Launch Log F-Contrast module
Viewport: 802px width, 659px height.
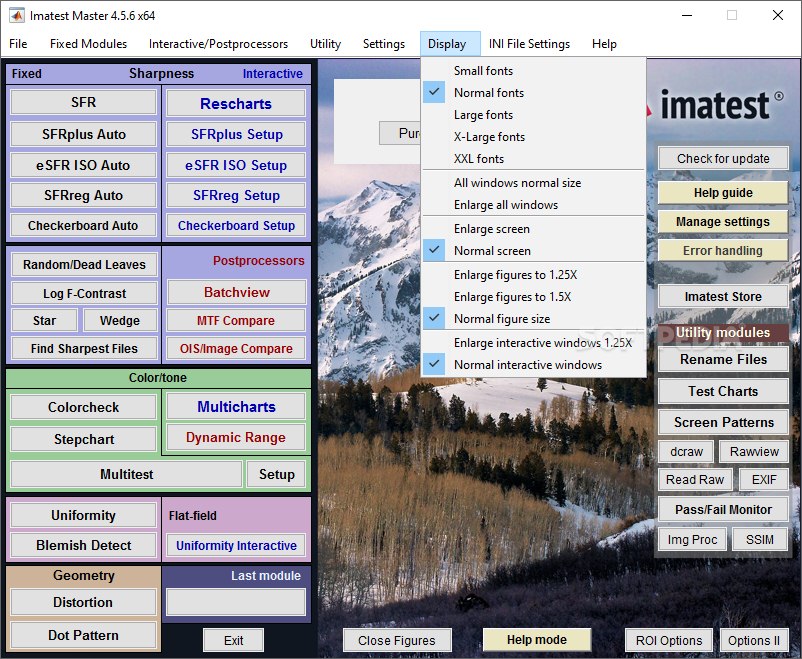pos(84,293)
